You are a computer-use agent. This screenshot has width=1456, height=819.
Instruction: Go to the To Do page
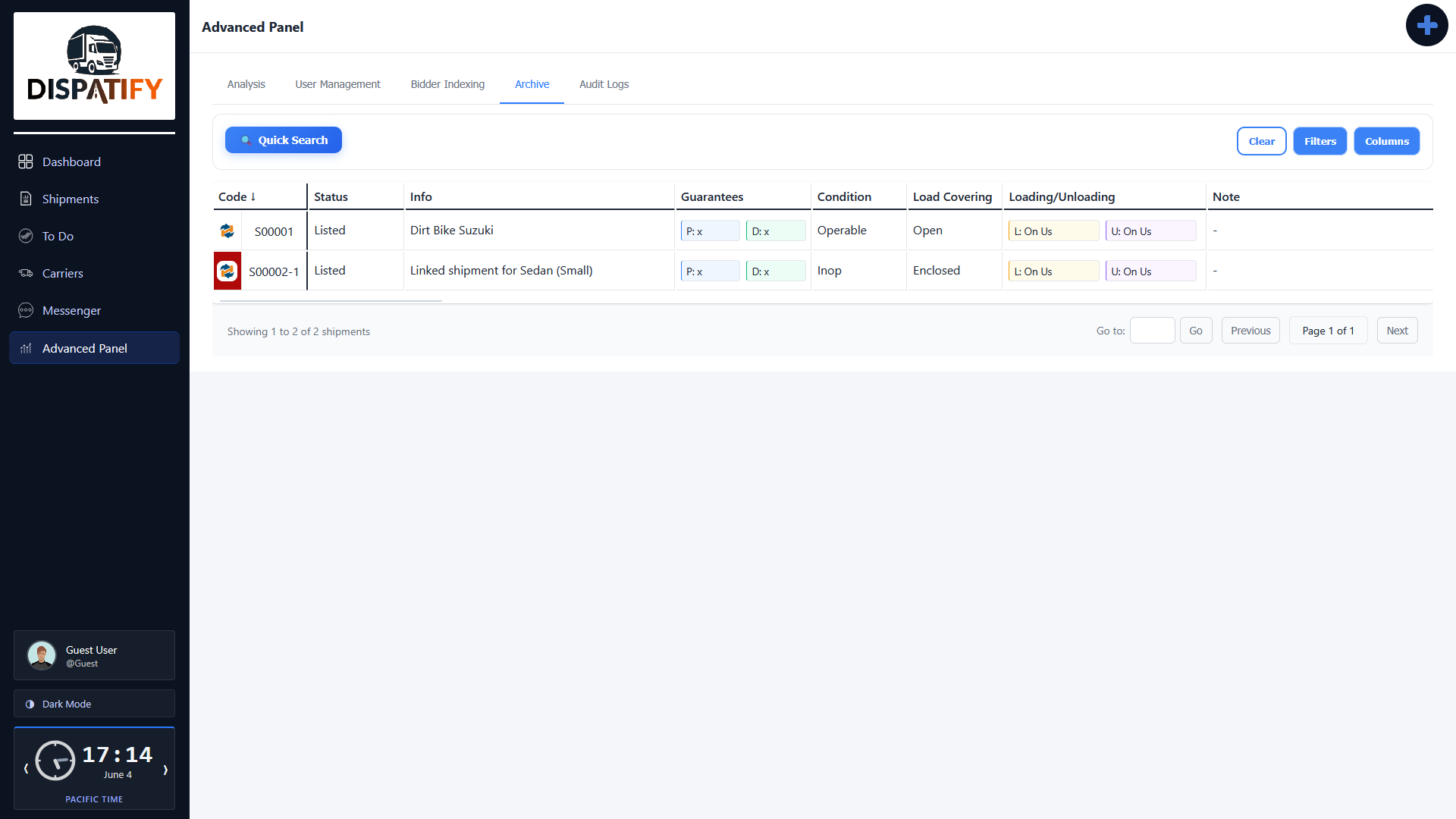pyautogui.click(x=94, y=236)
